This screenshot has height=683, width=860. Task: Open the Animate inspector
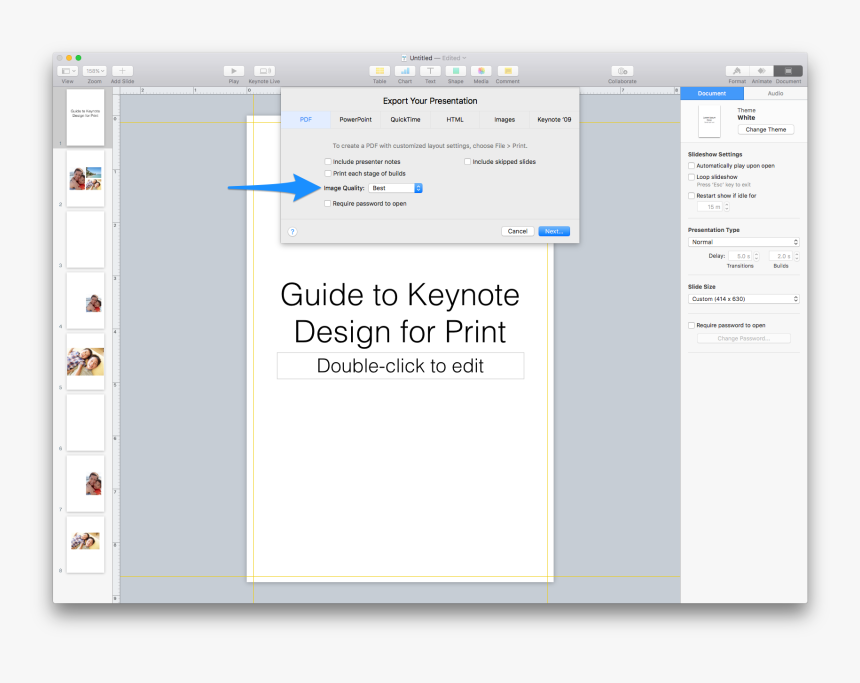(761, 71)
